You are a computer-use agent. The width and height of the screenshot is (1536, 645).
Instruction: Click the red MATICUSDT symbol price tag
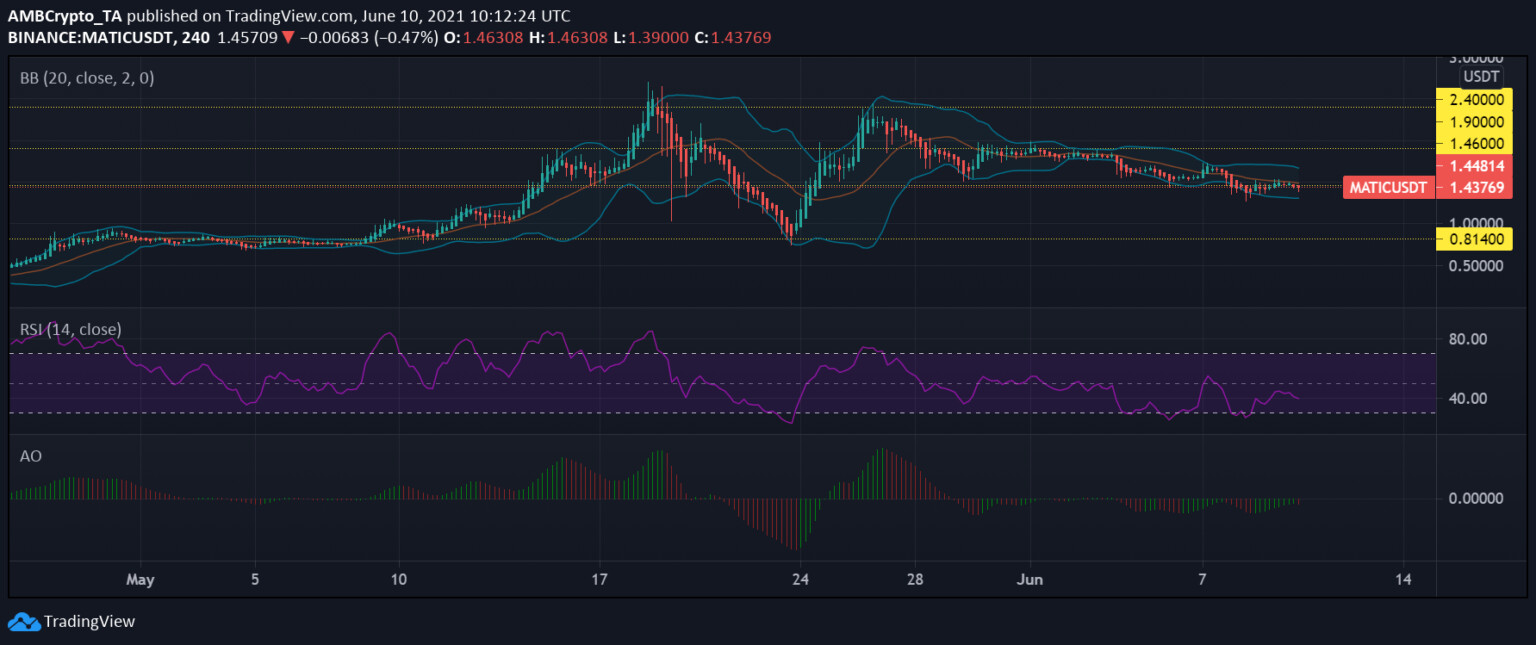coord(1386,186)
